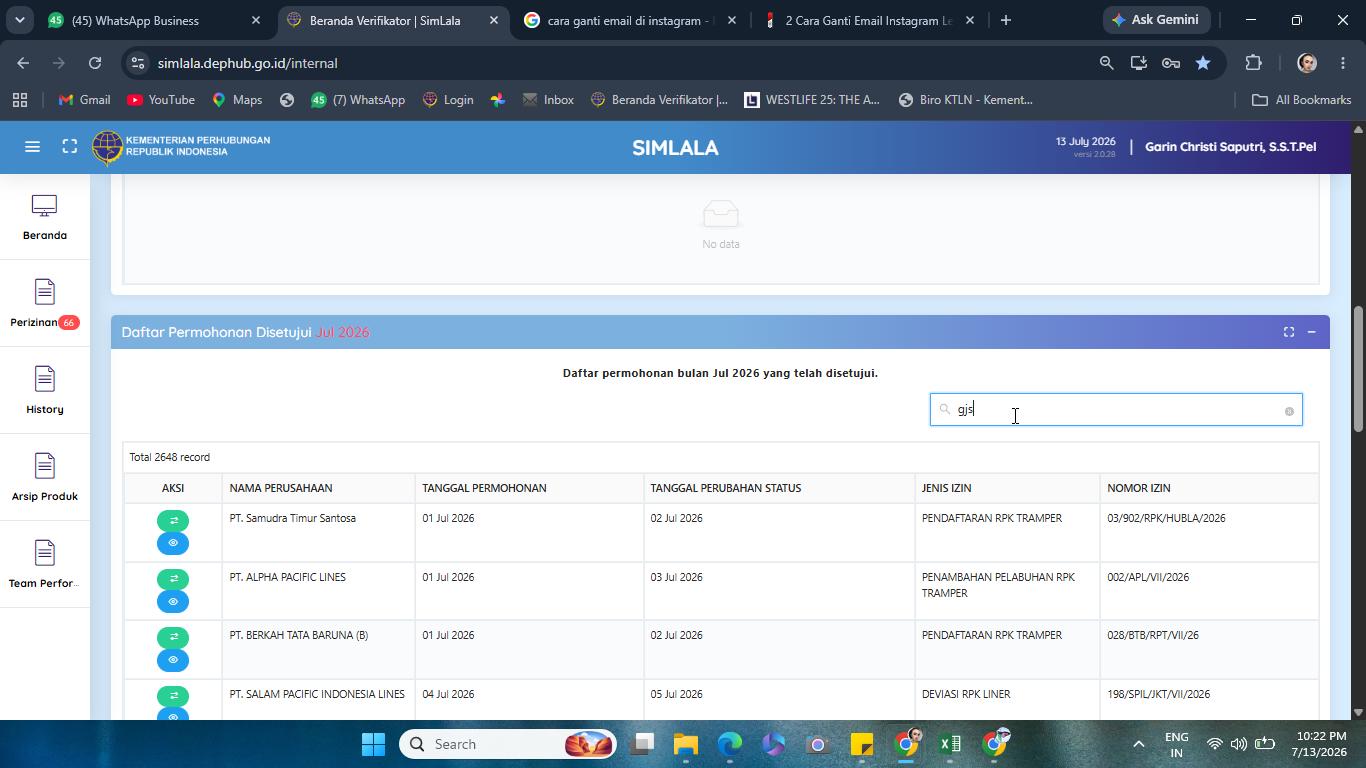Image resolution: width=1366 pixels, height=768 pixels.
Task: Expand Daftar Permohonan Disetujui panel to fullscreen
Action: click(1289, 332)
